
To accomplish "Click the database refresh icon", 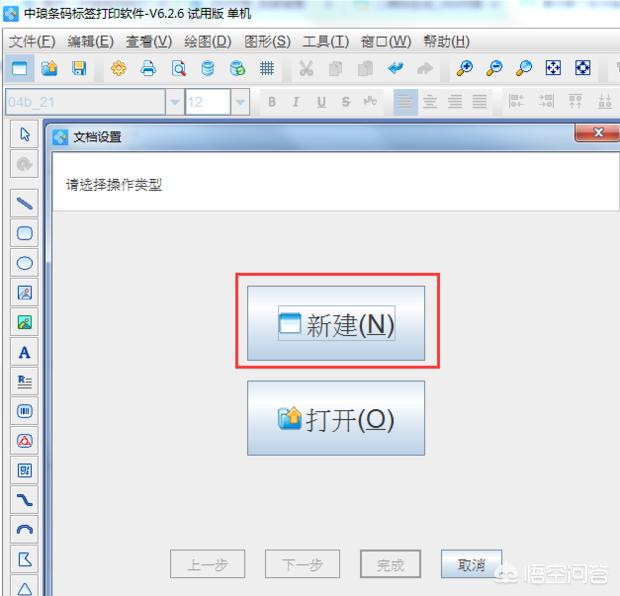I will [238, 69].
